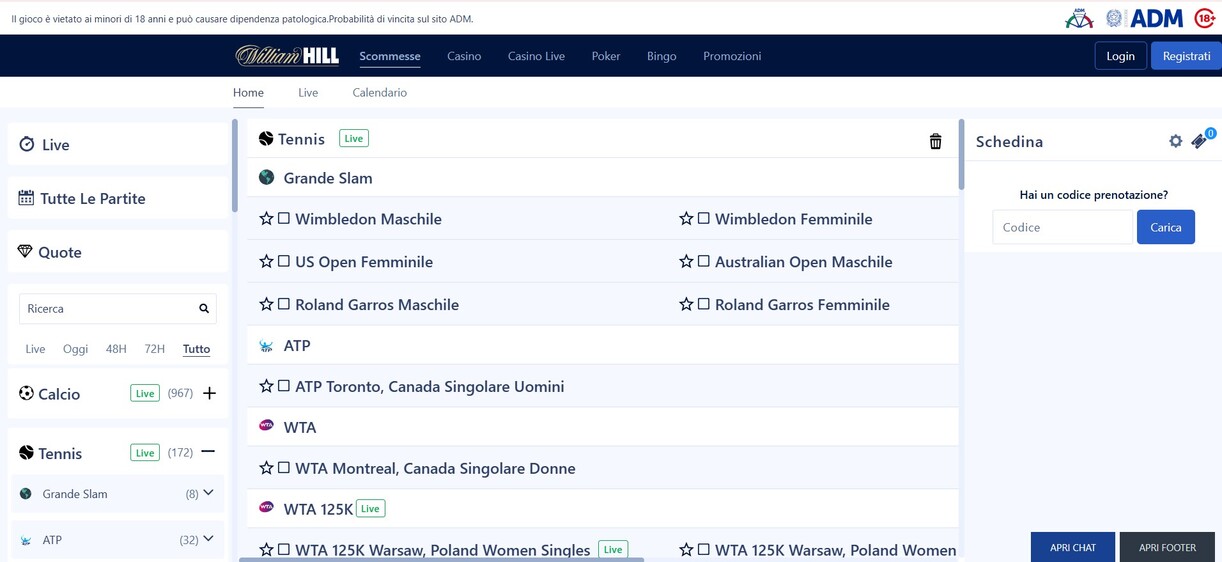Click the tennis ball icon in sidebar Tennis row

tap(26, 453)
